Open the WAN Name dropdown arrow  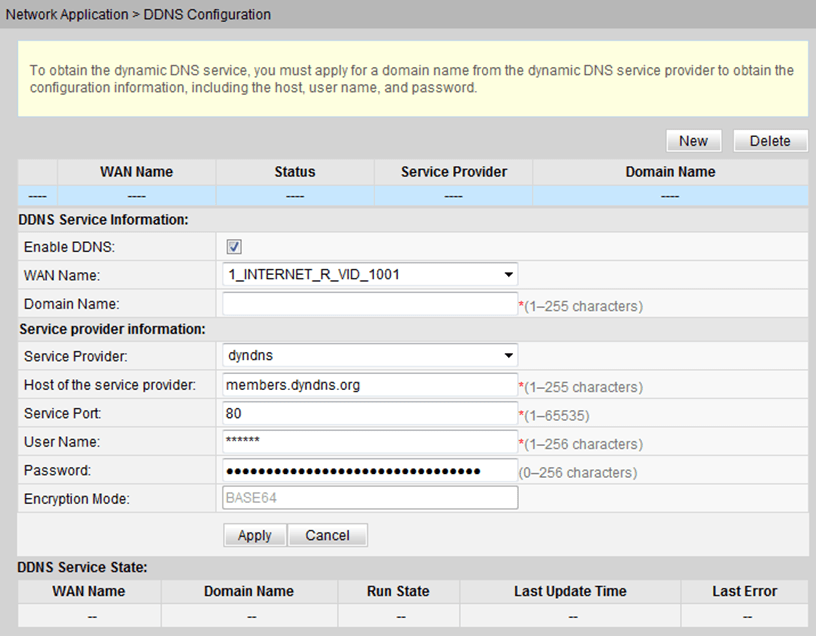(x=508, y=274)
